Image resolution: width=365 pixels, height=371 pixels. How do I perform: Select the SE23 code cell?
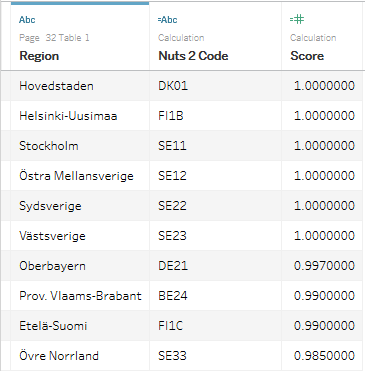[215, 236]
